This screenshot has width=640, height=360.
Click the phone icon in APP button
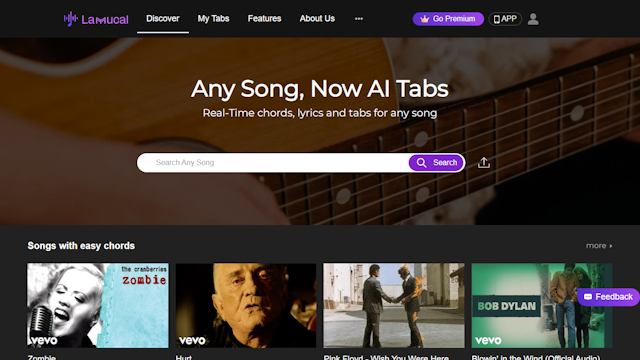(x=496, y=19)
